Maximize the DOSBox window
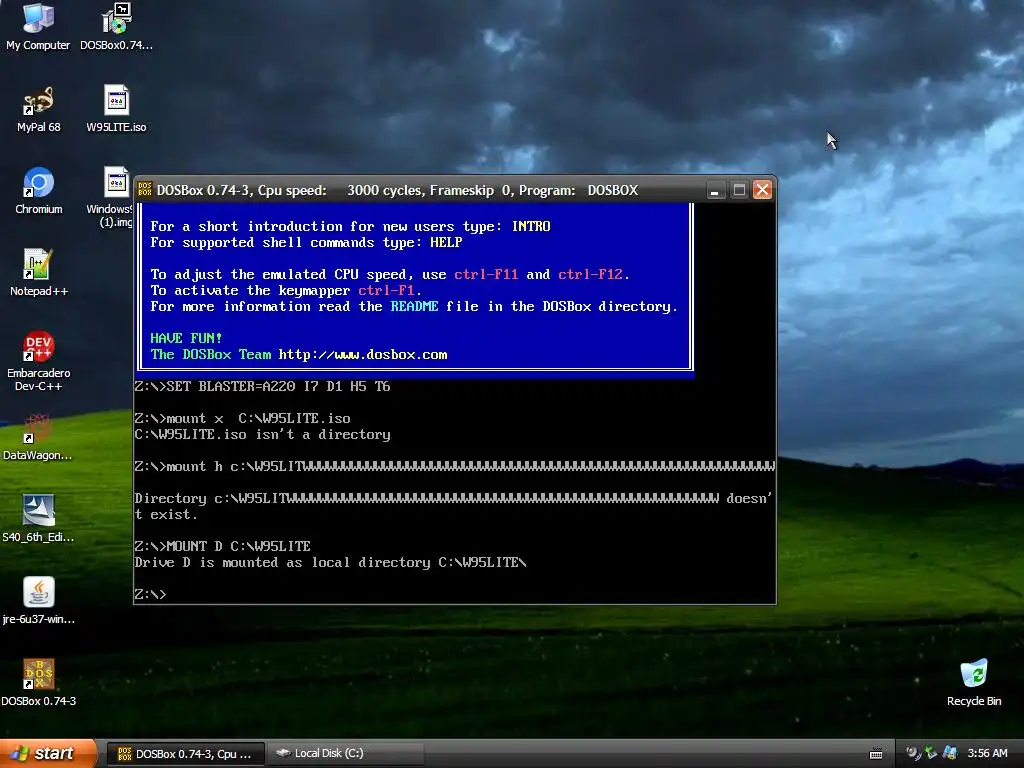1024x768 pixels. [x=739, y=190]
